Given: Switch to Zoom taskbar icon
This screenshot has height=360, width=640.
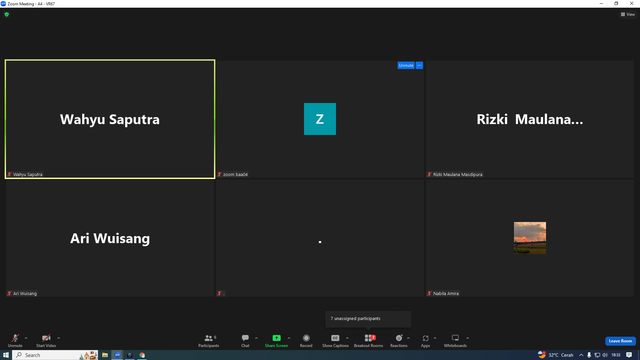Looking at the screenshot, I should 118,355.
